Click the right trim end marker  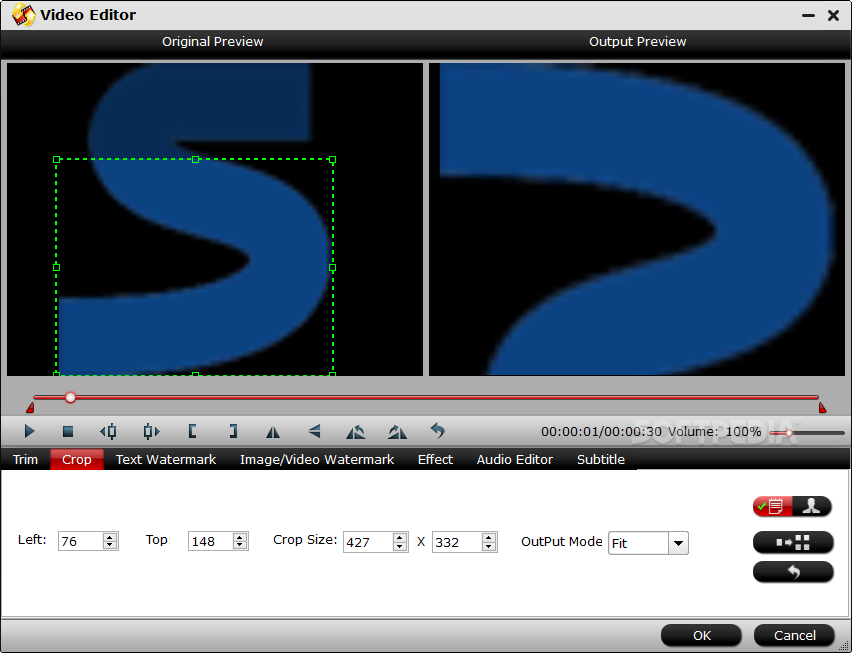click(823, 407)
